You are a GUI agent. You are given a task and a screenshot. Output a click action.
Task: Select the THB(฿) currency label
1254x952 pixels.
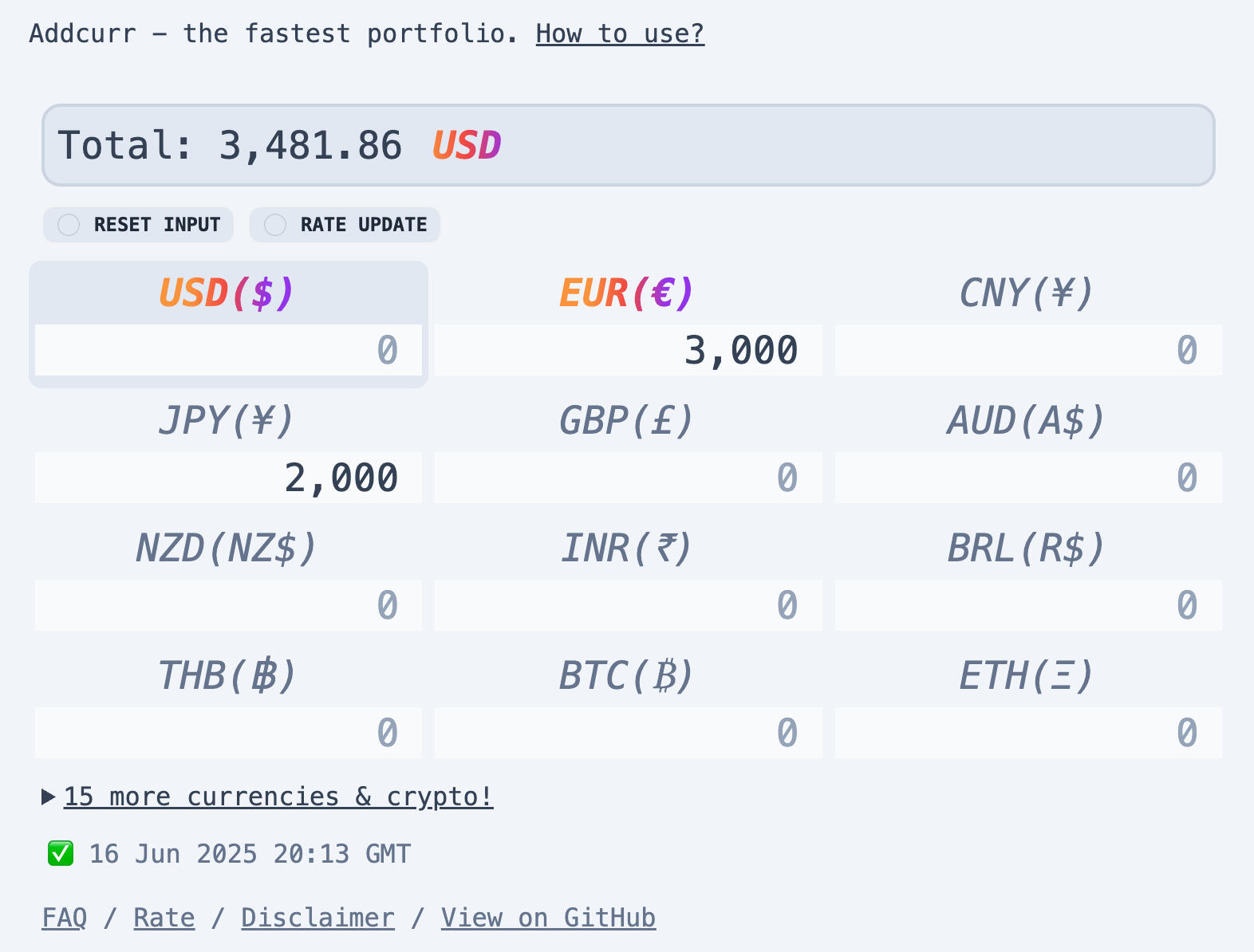click(x=227, y=676)
